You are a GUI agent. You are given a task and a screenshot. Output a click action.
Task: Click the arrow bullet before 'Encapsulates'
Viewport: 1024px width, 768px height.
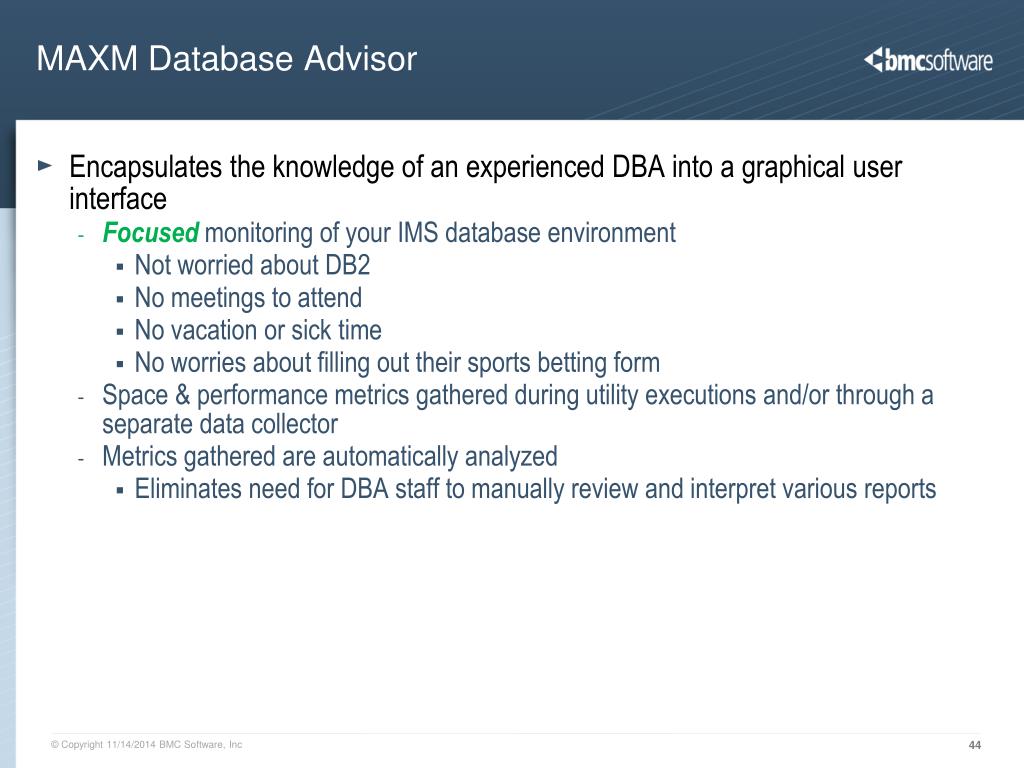tap(45, 166)
